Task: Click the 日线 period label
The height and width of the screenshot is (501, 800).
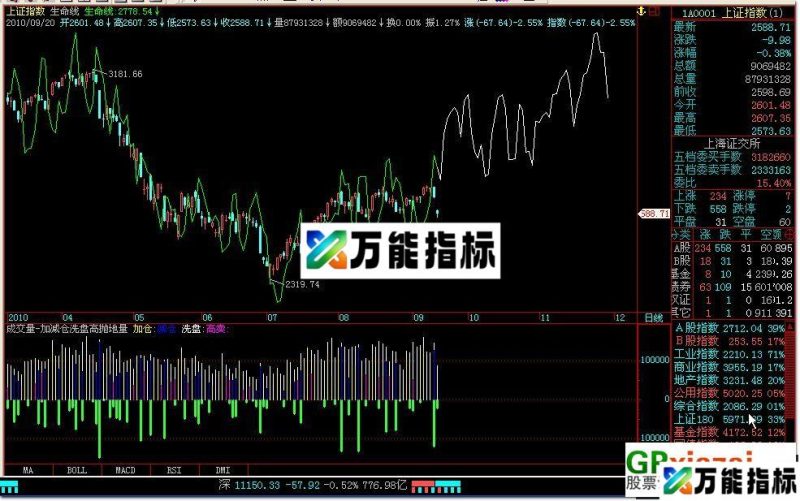Action: click(x=654, y=318)
